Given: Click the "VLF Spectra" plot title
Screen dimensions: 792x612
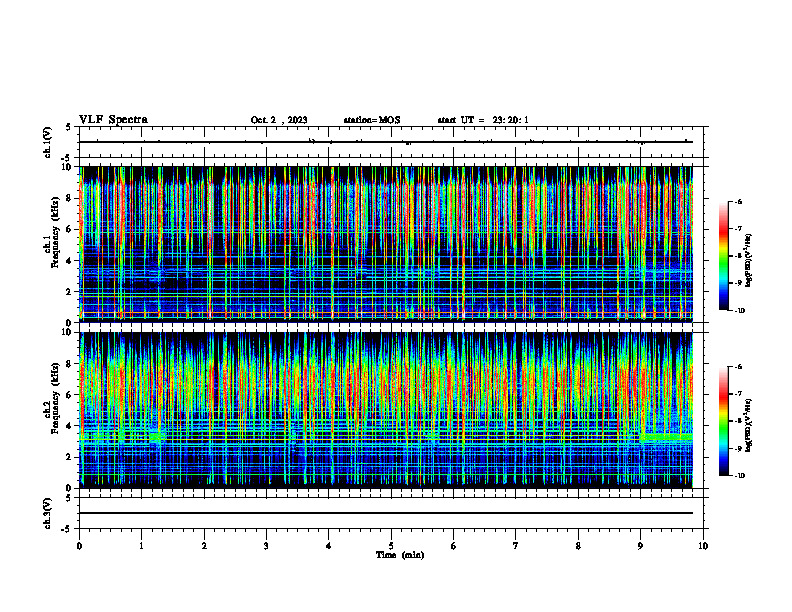Looking at the screenshot, I should pos(113,120).
